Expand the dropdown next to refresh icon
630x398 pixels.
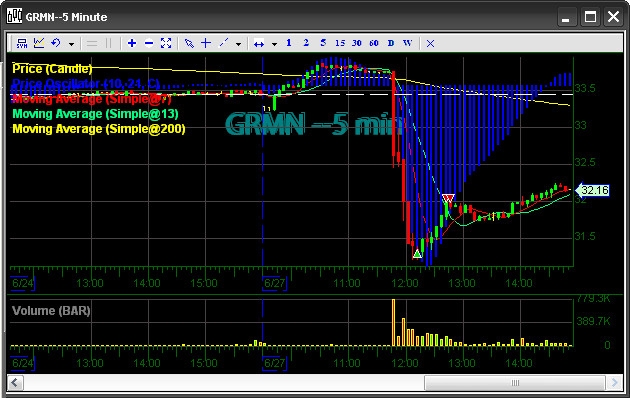(72, 44)
